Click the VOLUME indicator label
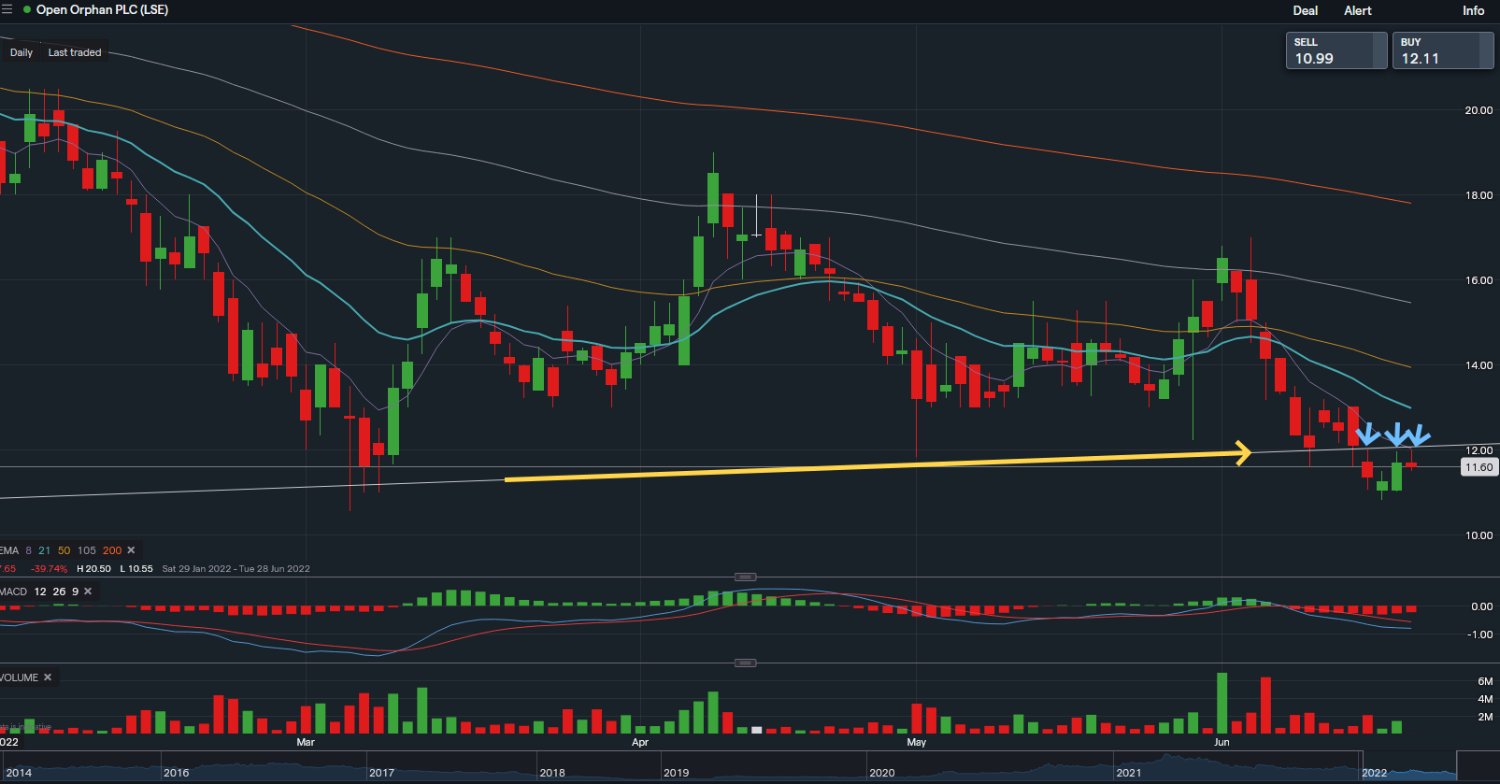The image size is (1500, 784). tap(19, 677)
